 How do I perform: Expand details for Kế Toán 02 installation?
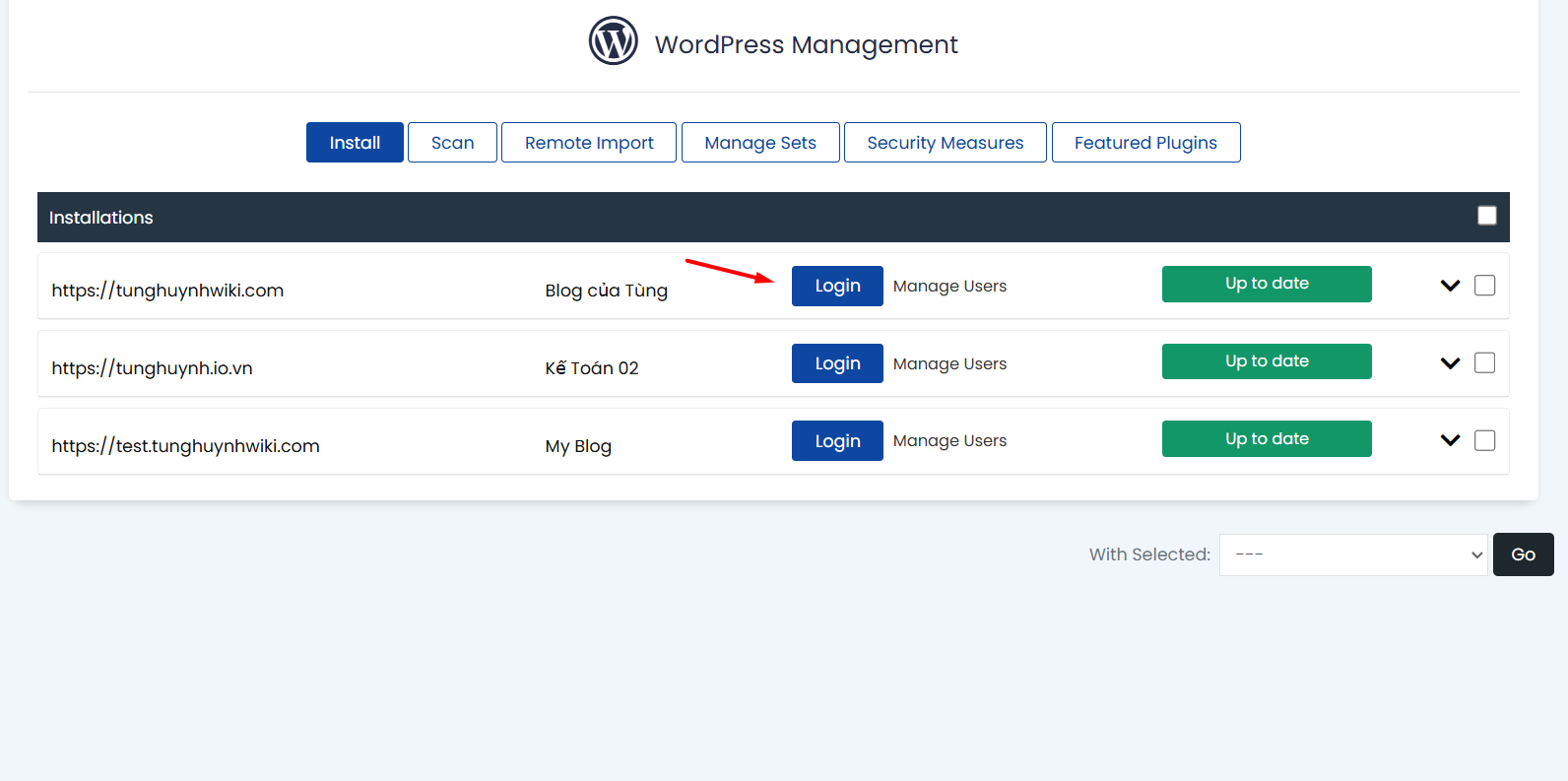1450,363
